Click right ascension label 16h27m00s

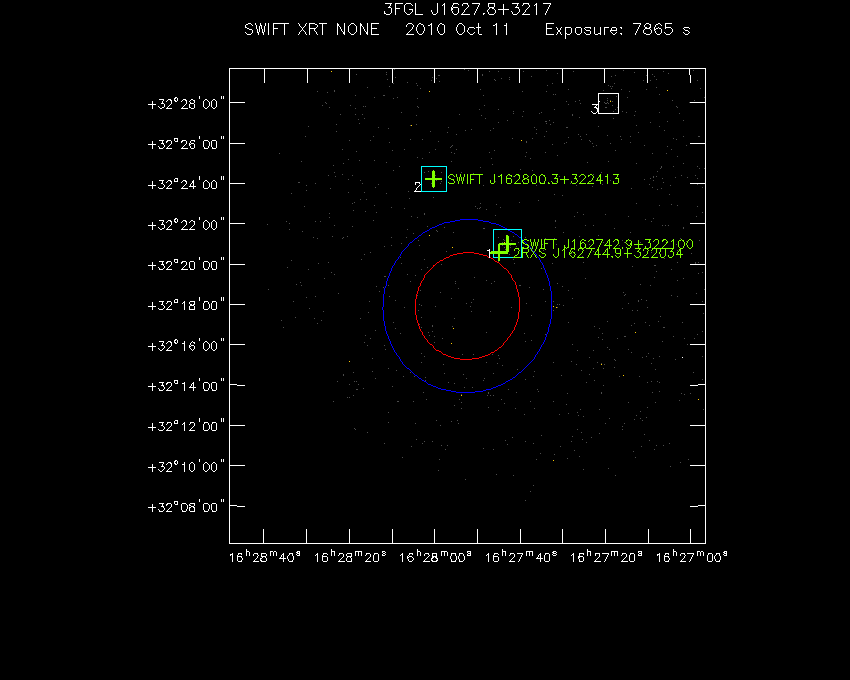point(692,557)
